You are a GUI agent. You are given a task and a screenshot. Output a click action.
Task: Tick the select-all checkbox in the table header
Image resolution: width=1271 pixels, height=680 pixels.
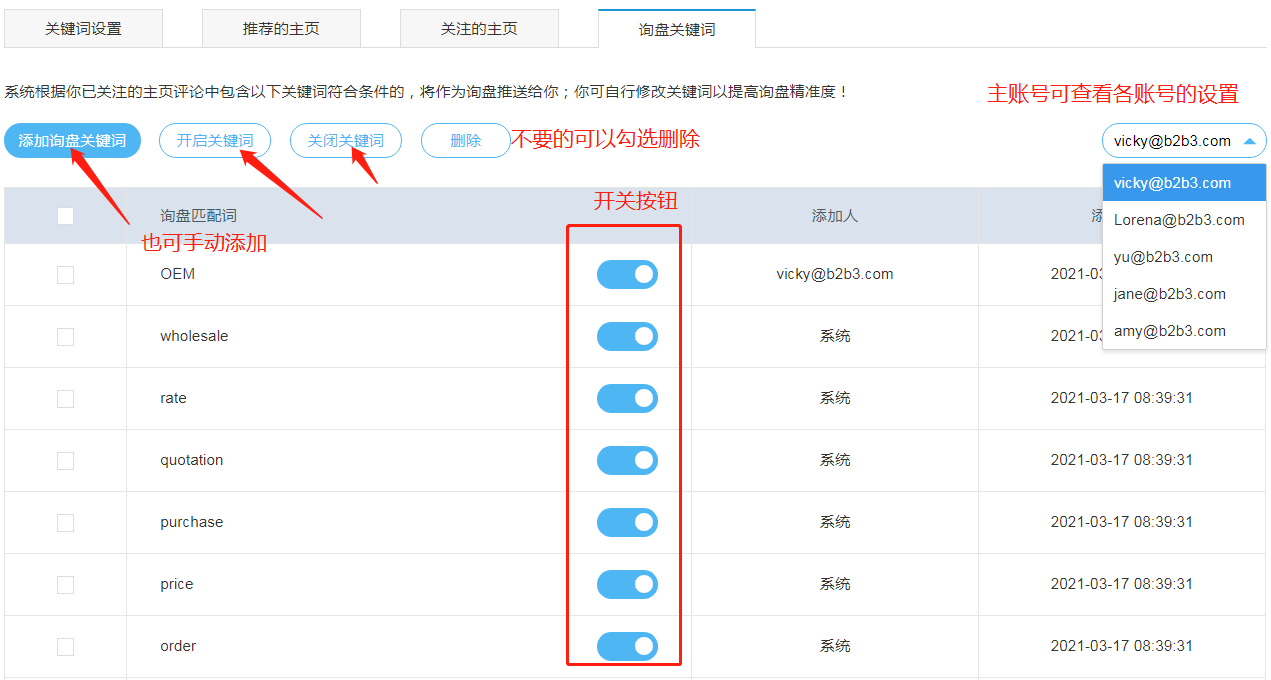[65, 215]
